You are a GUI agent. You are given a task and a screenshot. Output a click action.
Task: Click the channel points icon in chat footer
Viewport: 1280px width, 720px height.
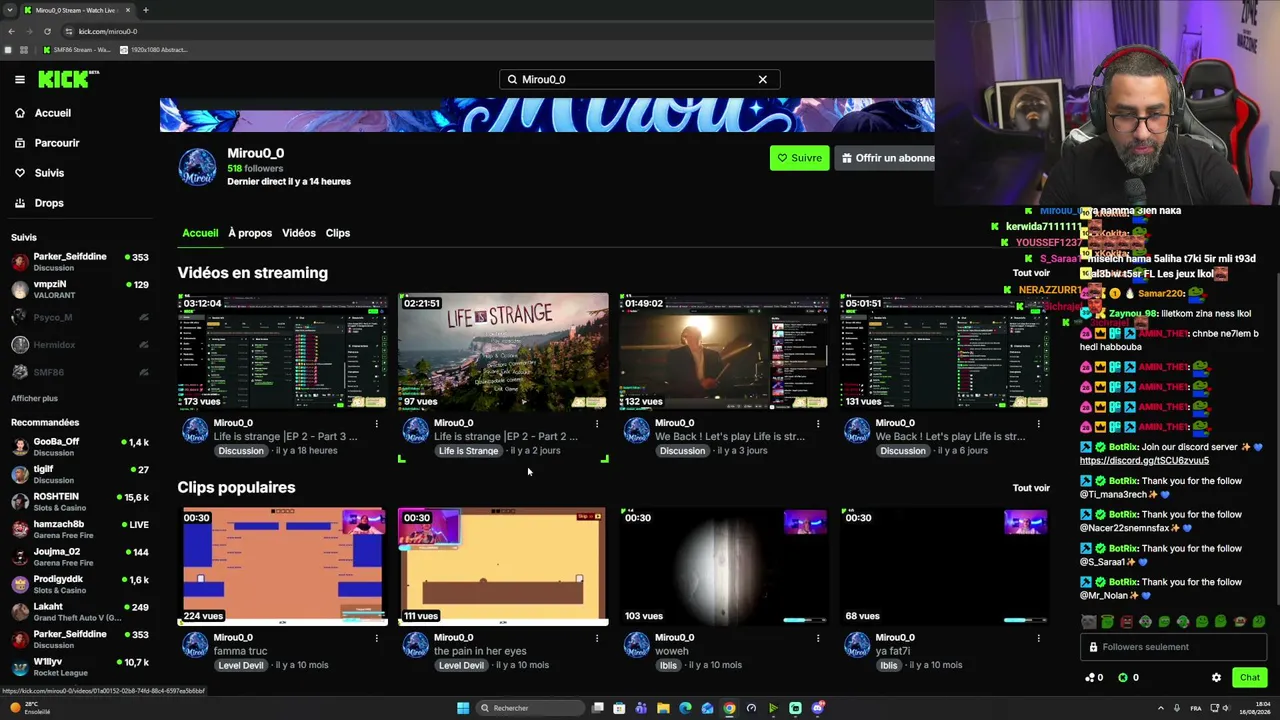[1090, 678]
